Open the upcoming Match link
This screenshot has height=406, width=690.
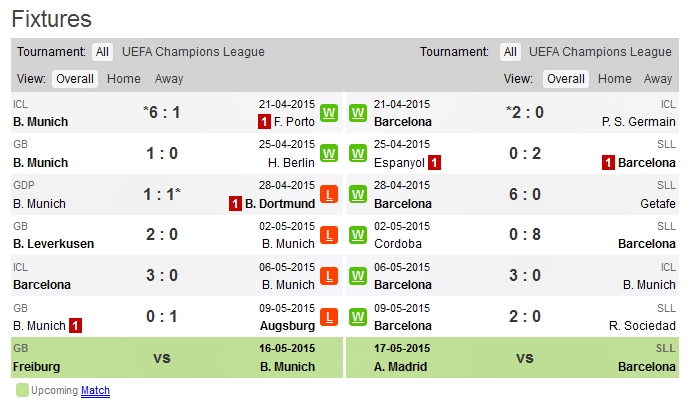[x=95, y=390]
